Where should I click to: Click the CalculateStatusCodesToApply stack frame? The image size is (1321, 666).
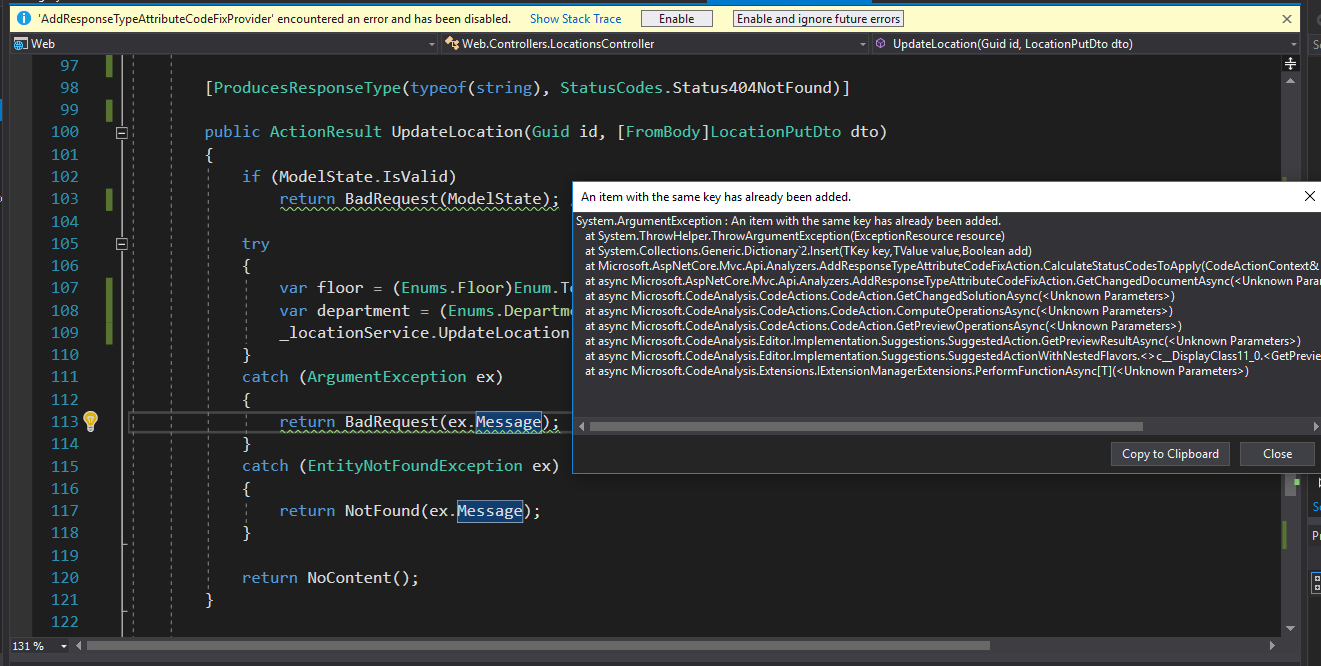pos(952,266)
